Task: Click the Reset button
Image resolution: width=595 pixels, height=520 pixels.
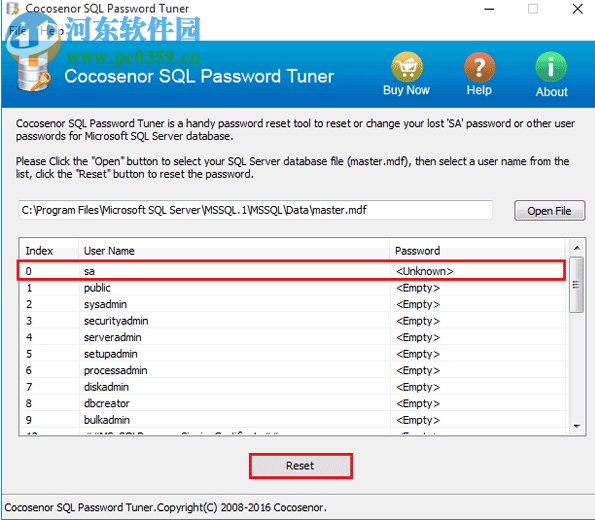Action: pos(300,466)
